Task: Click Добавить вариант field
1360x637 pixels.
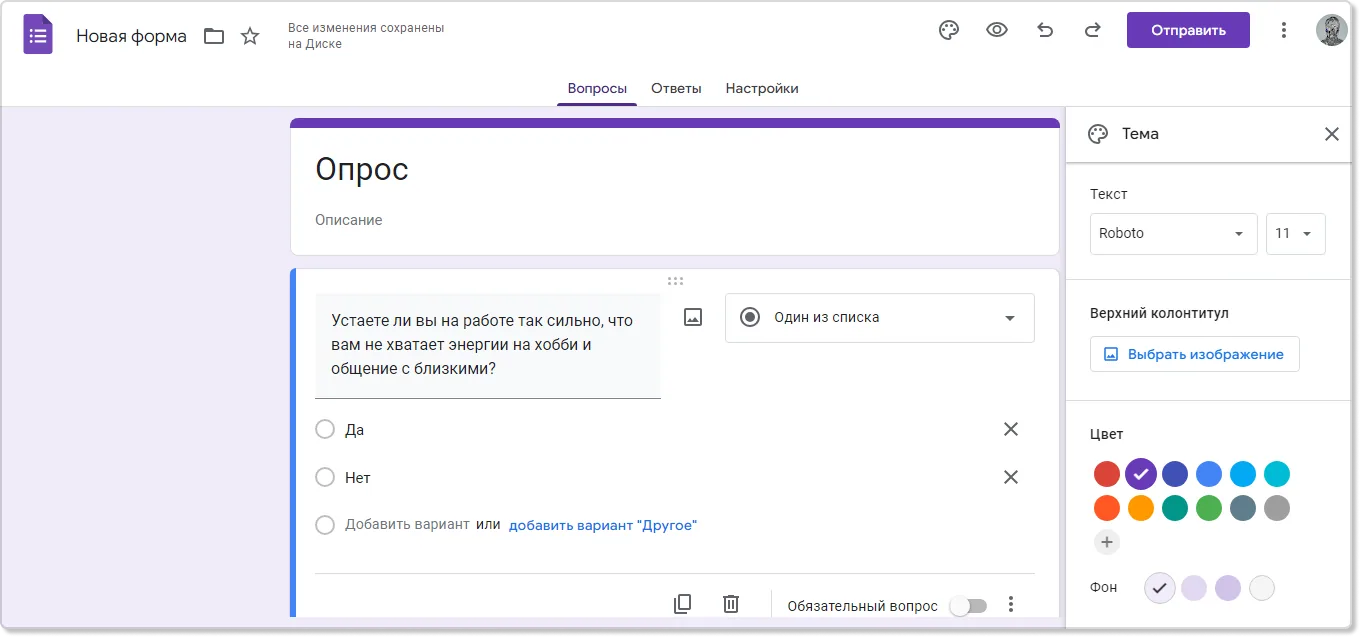Action: point(407,524)
